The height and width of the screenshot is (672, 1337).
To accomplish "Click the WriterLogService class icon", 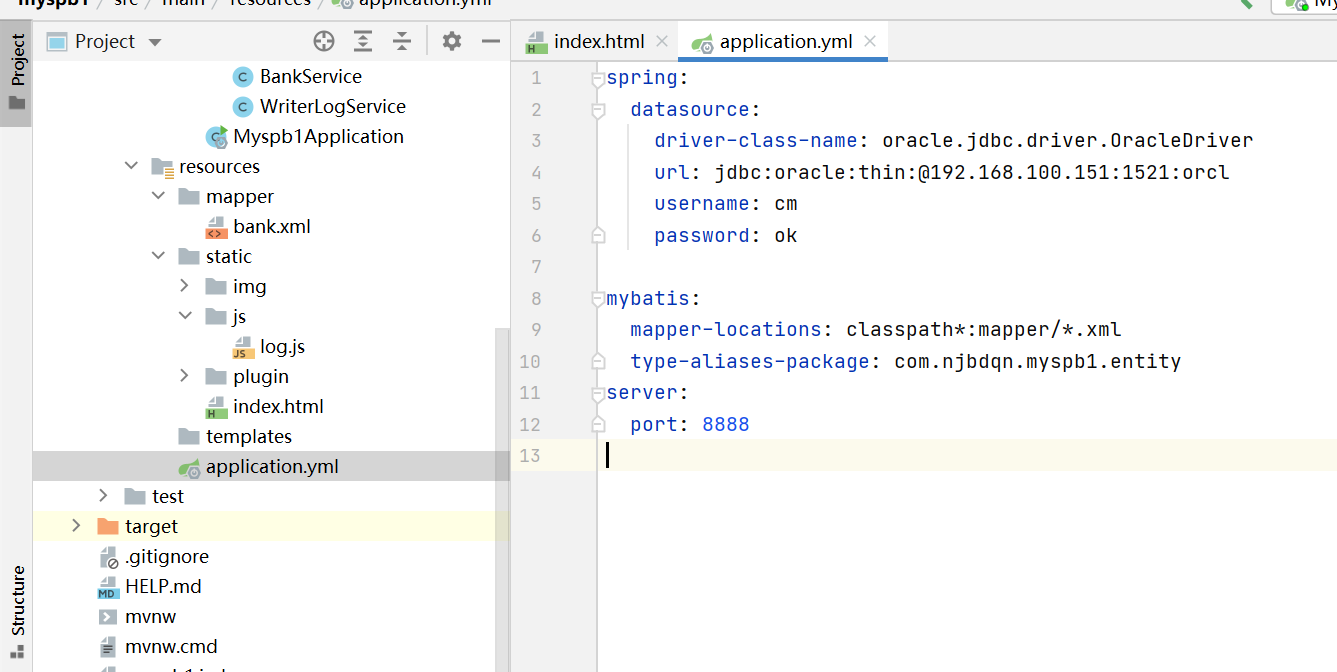I will point(243,106).
